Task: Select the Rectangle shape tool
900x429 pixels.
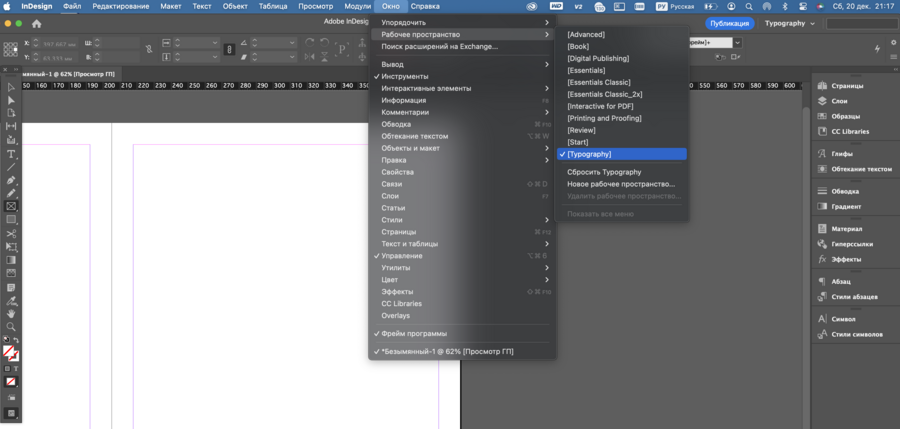Action: pyautogui.click(x=11, y=219)
